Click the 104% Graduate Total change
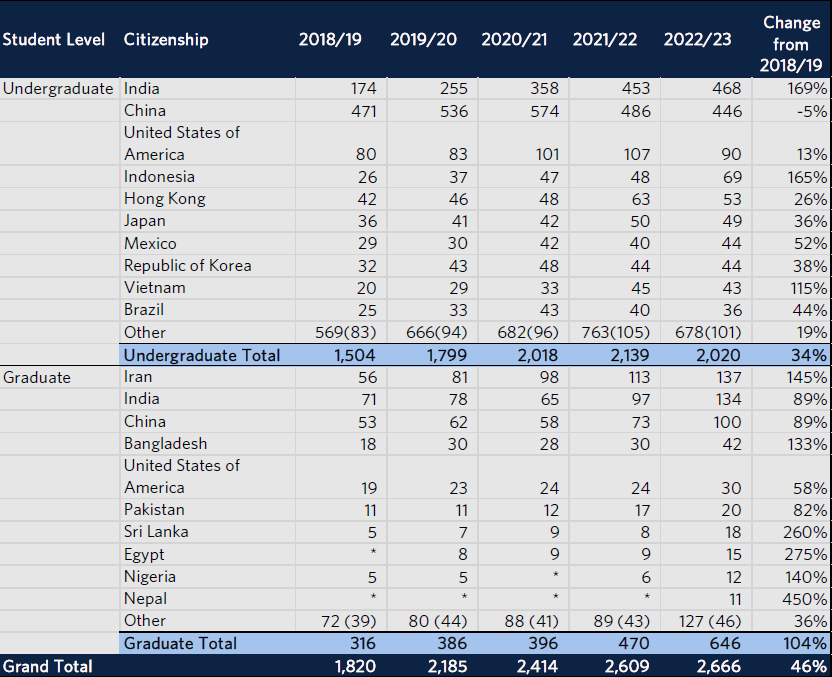 click(805, 643)
